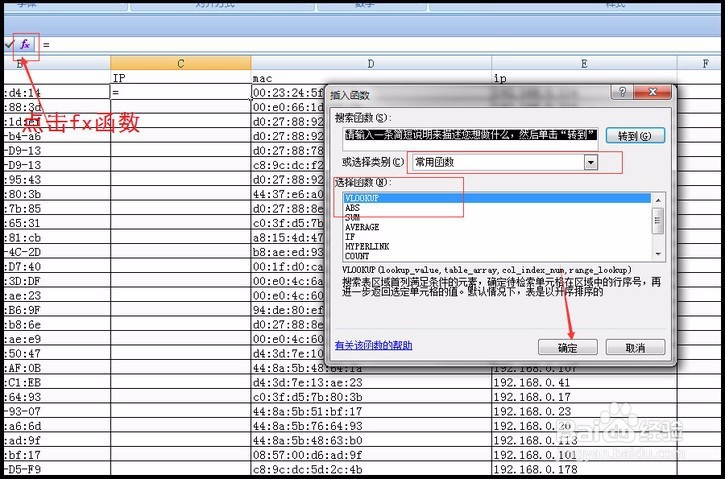Viewport: 725px width, 479px height.
Task: Click cell 08:57:00:d6:ad:9f
Action: tap(371, 455)
